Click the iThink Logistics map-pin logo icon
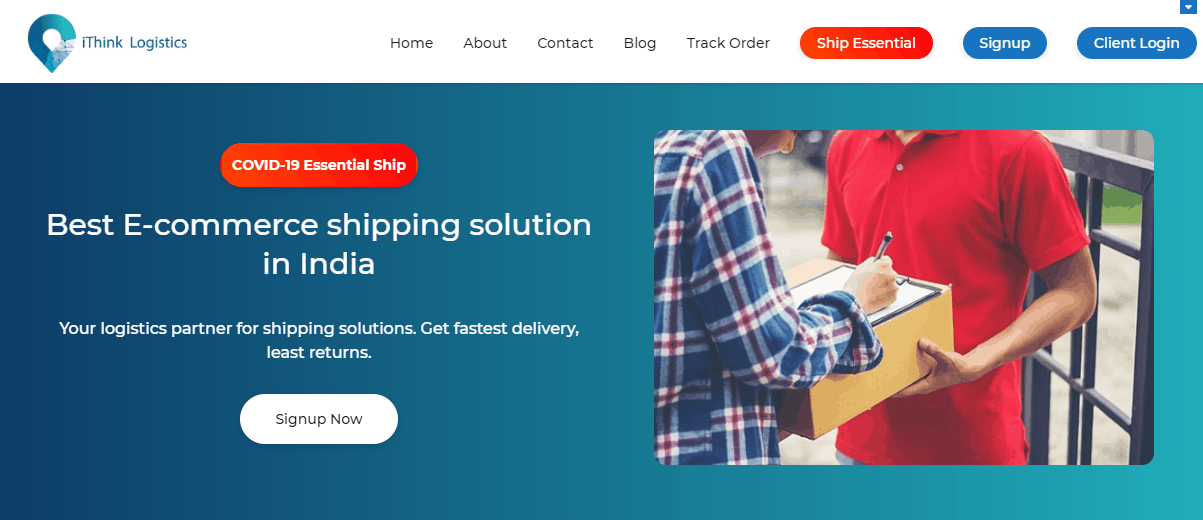This screenshot has height=520, width=1203. 52,43
